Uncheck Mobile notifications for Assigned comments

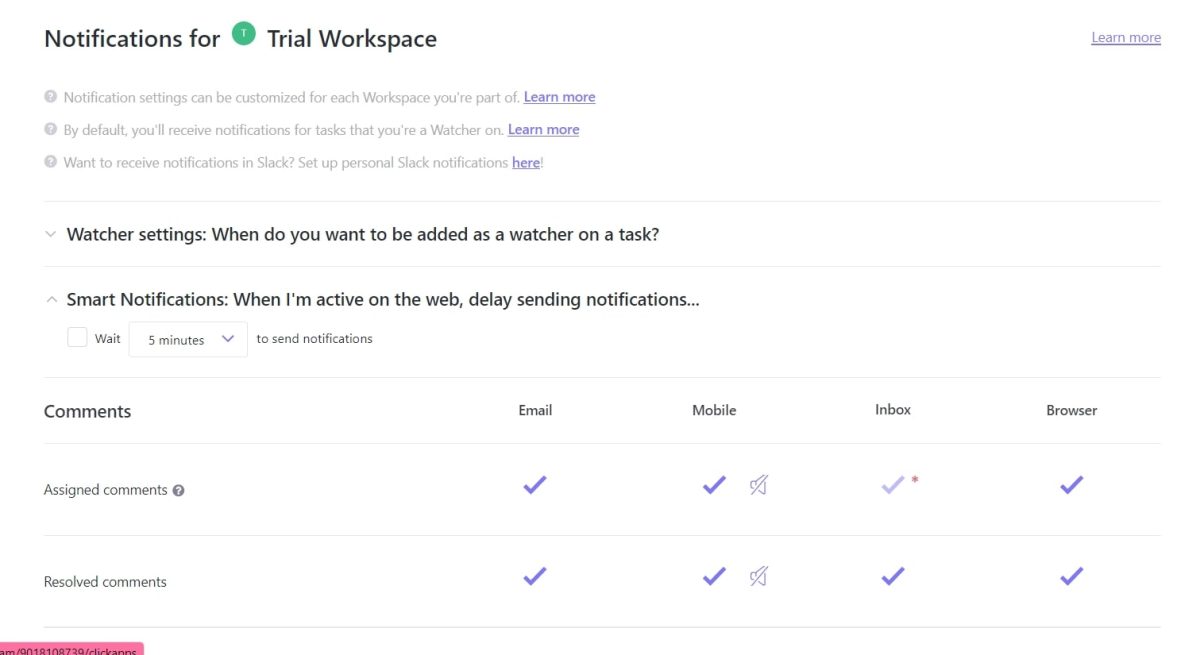pyautogui.click(x=713, y=485)
